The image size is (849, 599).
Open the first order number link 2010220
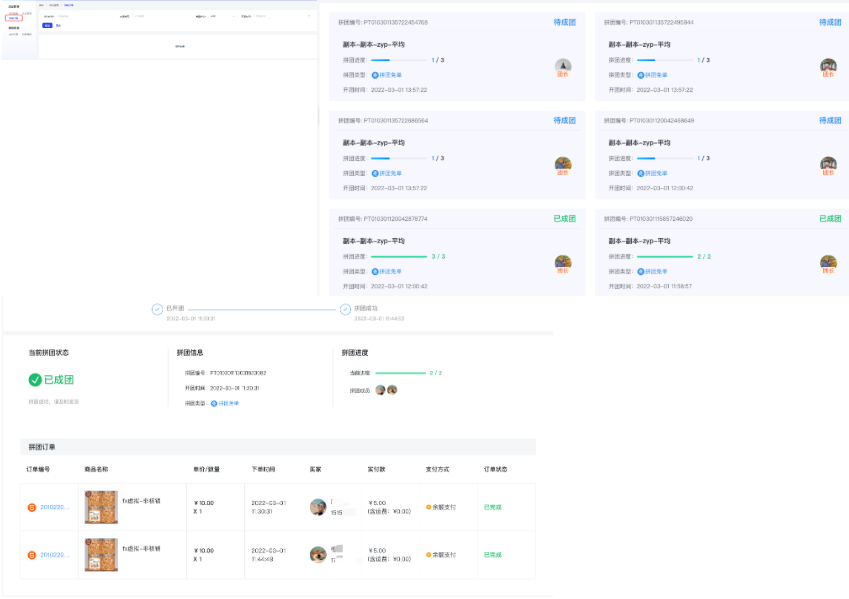pos(54,507)
